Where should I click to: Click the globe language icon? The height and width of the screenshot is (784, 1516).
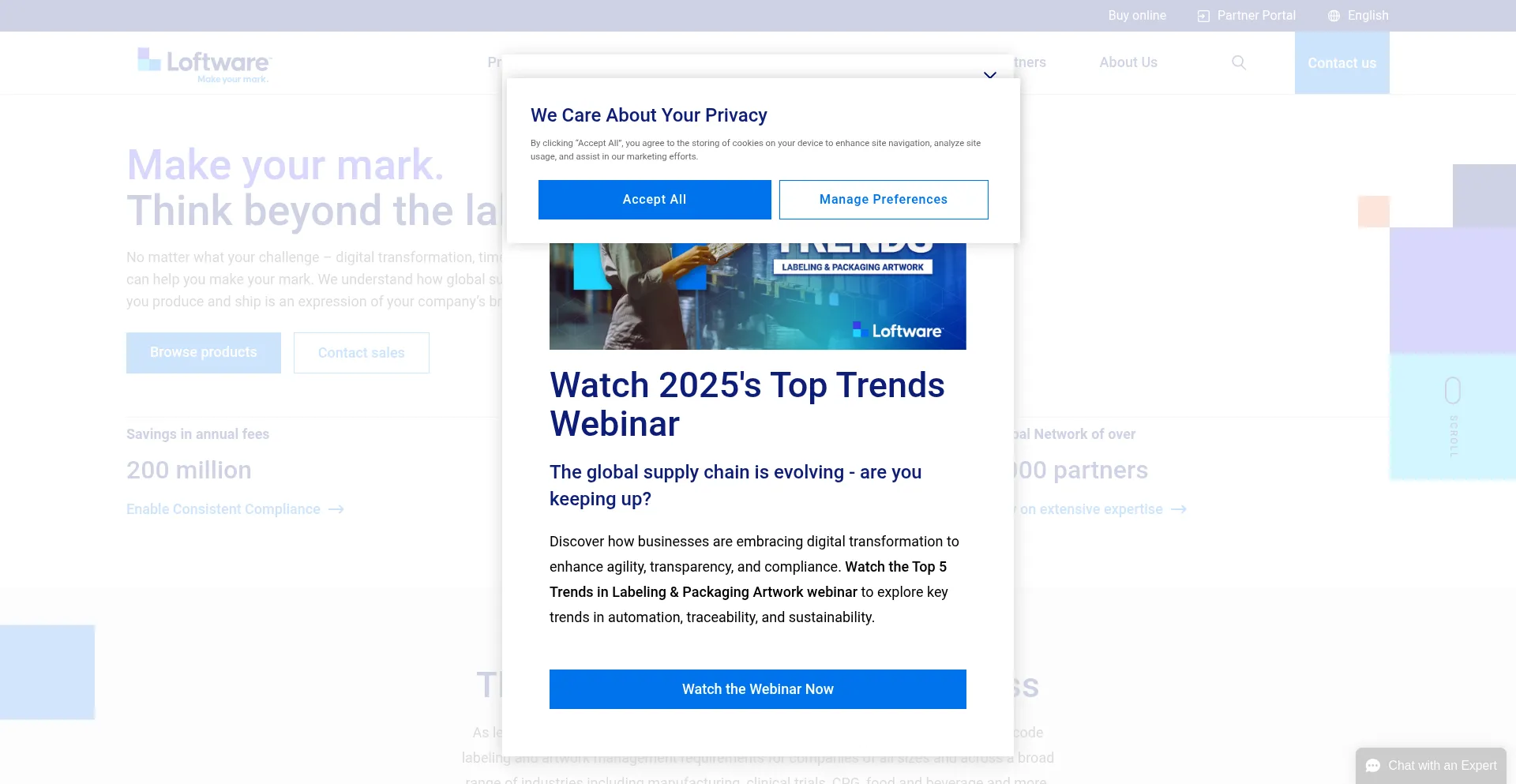click(x=1334, y=16)
